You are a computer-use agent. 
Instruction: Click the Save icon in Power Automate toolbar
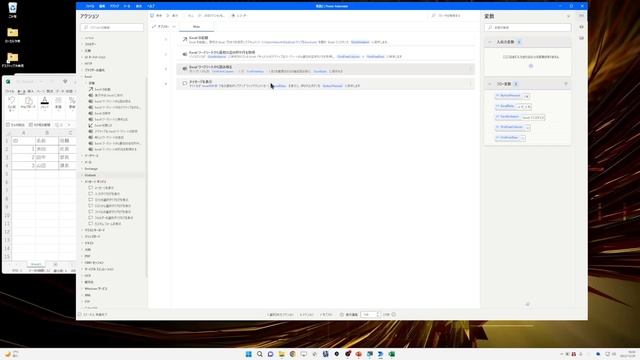pyautogui.click(x=152, y=16)
